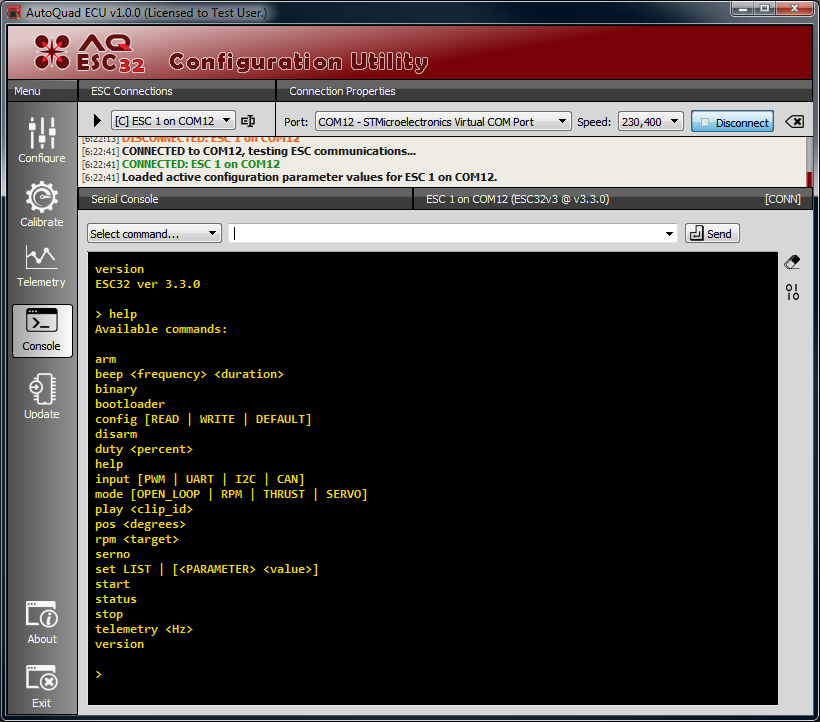Click the play arrow beside ESC connection list

(97, 121)
